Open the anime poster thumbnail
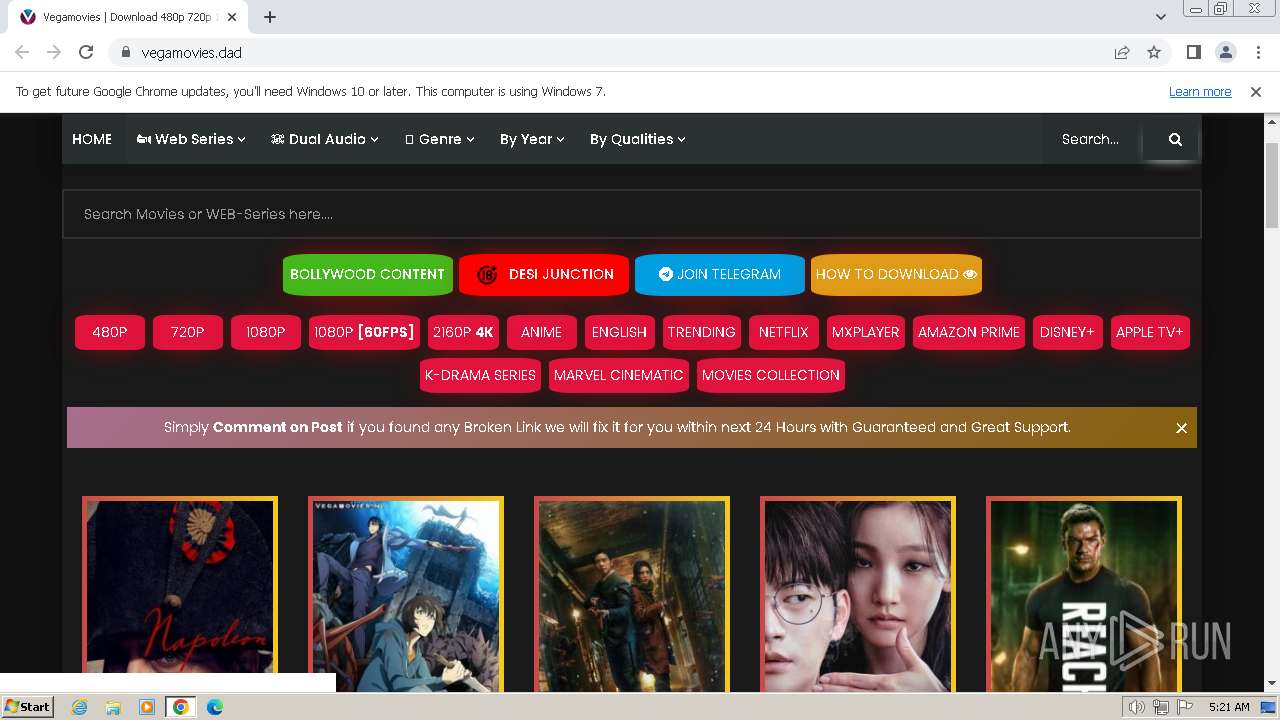Screen dimensions: 1280x720 tap(406, 594)
